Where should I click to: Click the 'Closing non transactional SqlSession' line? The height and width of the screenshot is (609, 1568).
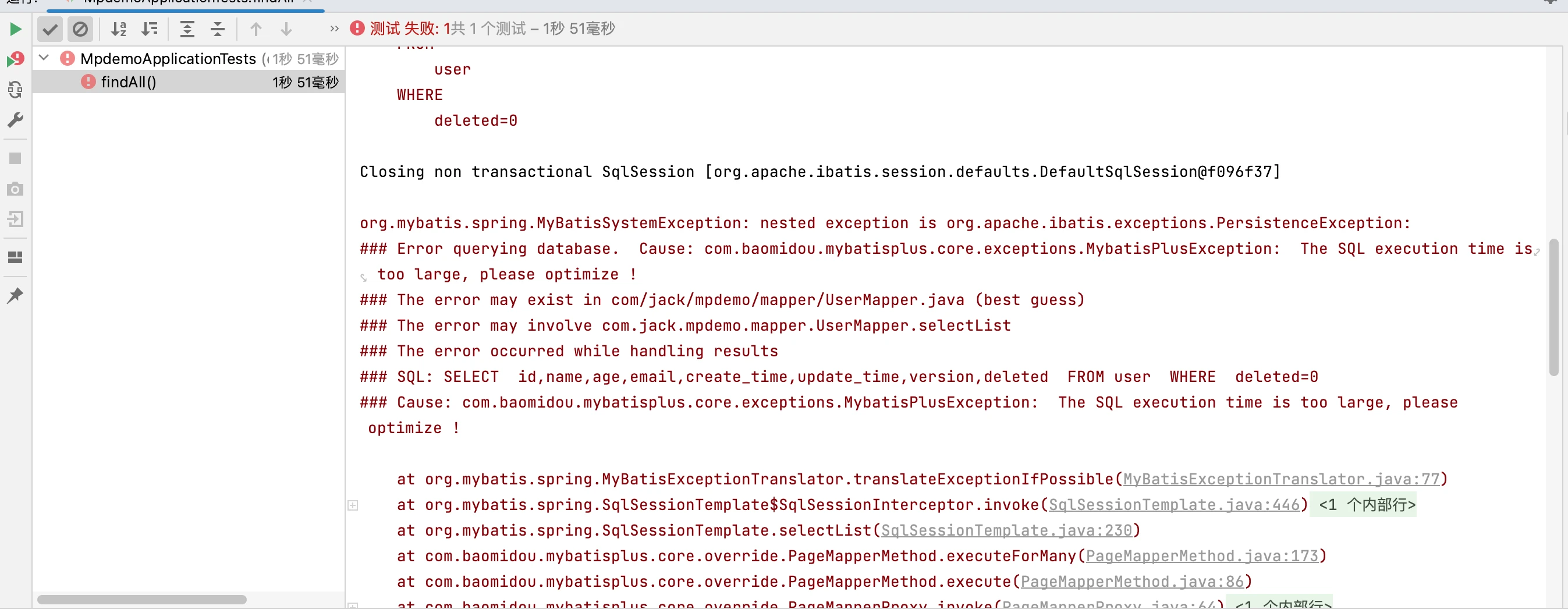[x=820, y=172]
